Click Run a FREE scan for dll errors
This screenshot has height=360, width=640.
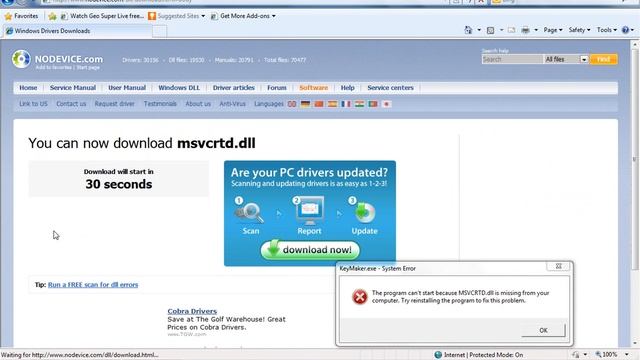tap(93, 285)
